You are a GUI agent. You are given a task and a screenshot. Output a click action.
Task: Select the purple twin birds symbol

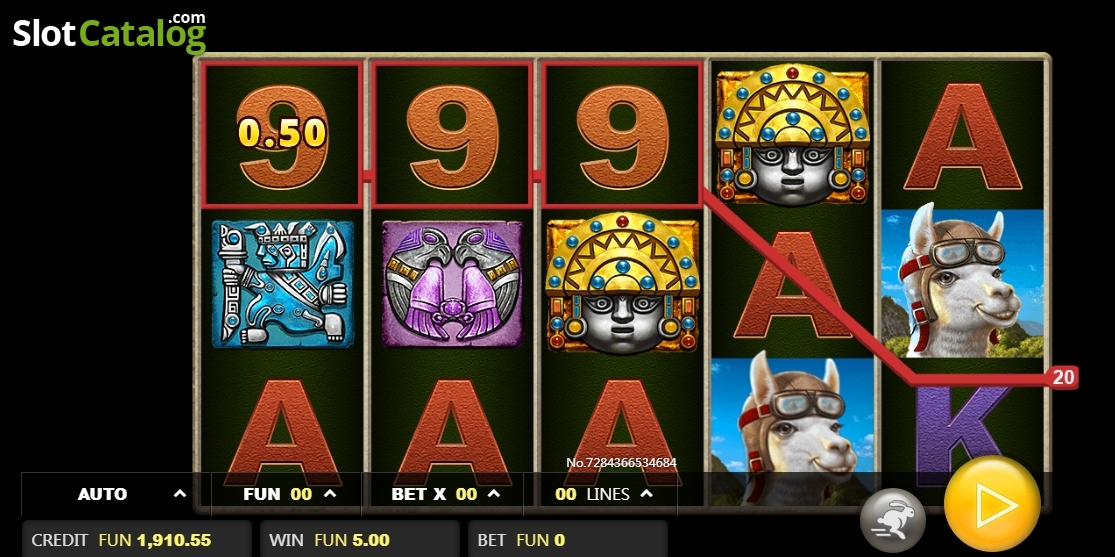pyautogui.click(x=452, y=284)
